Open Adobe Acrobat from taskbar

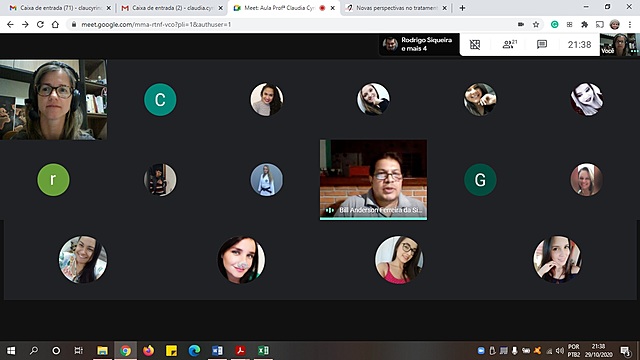click(x=240, y=351)
